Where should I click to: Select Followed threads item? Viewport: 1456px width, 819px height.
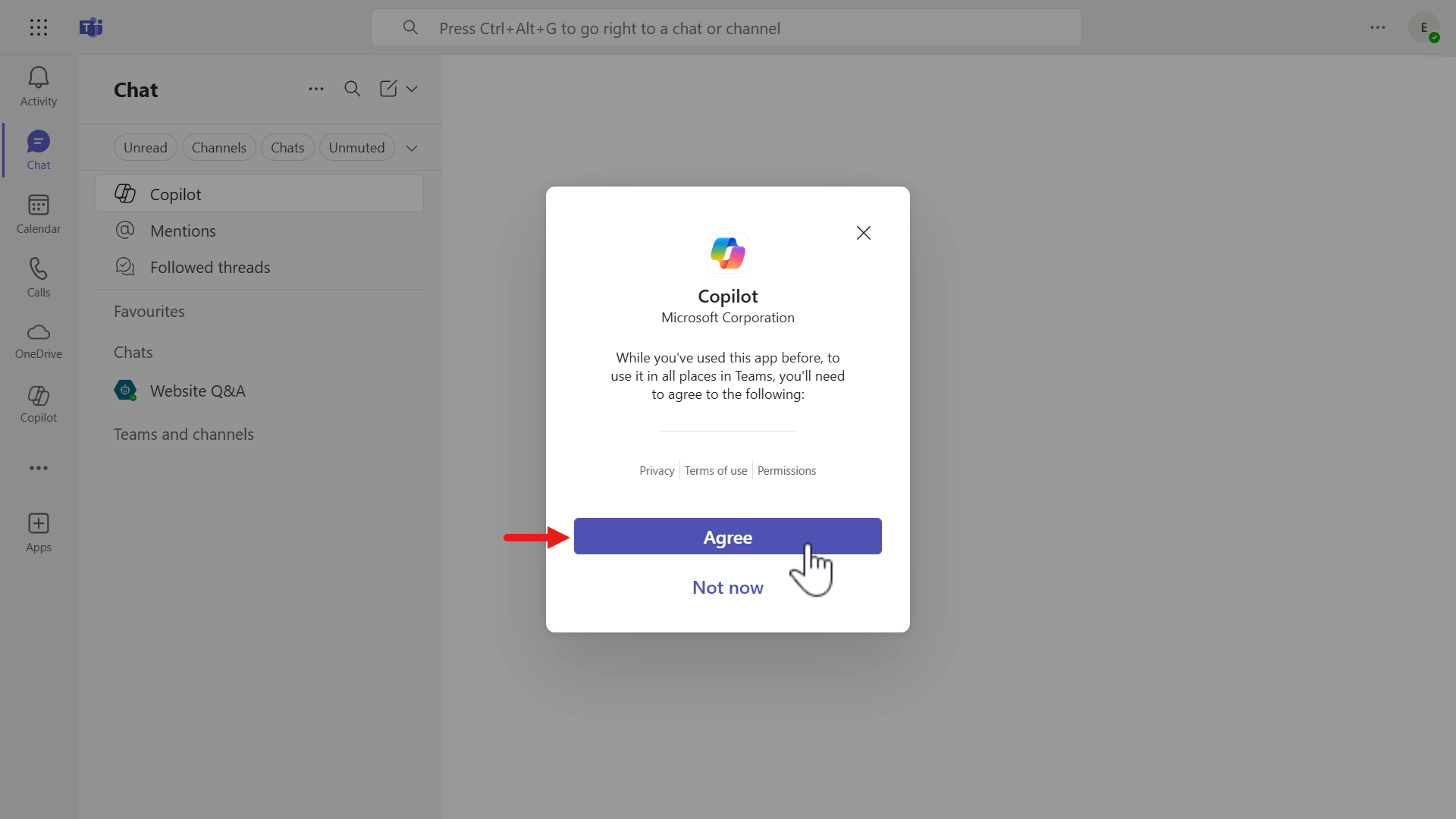coord(209,268)
